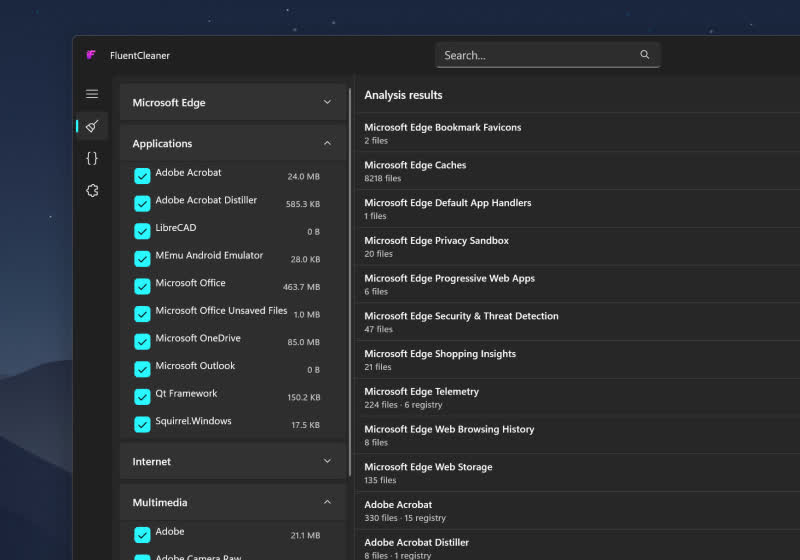The height and width of the screenshot is (560, 800).
Task: Open the hamburger navigation menu
Action: pyautogui.click(x=92, y=94)
